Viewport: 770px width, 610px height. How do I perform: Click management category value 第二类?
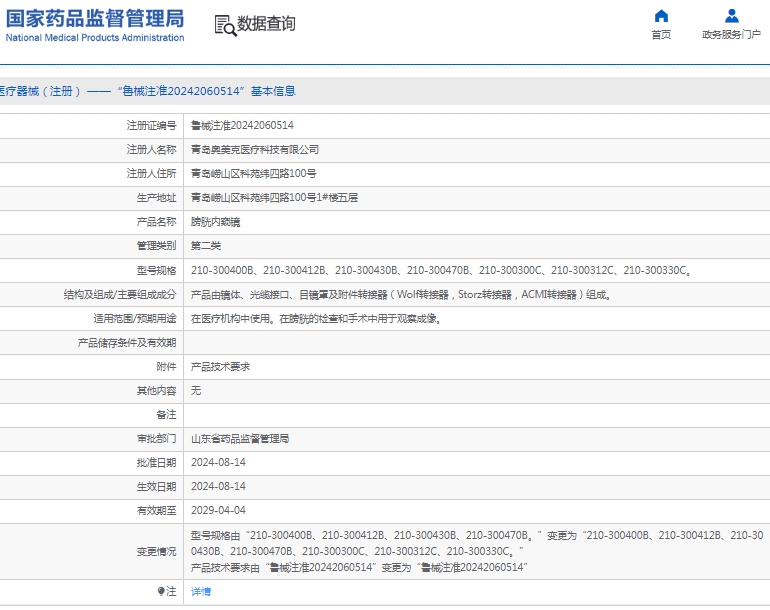206,246
